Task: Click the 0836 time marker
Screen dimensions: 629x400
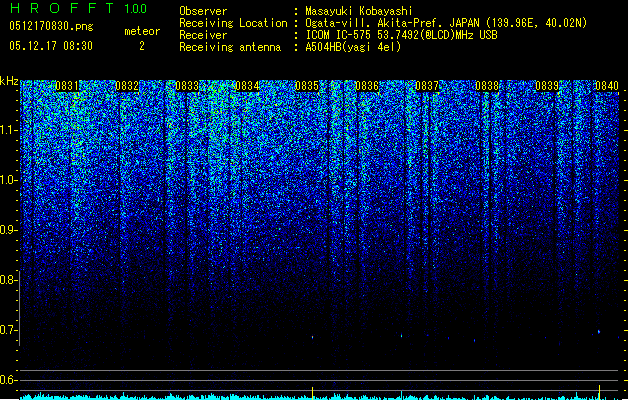Action: coord(367,86)
